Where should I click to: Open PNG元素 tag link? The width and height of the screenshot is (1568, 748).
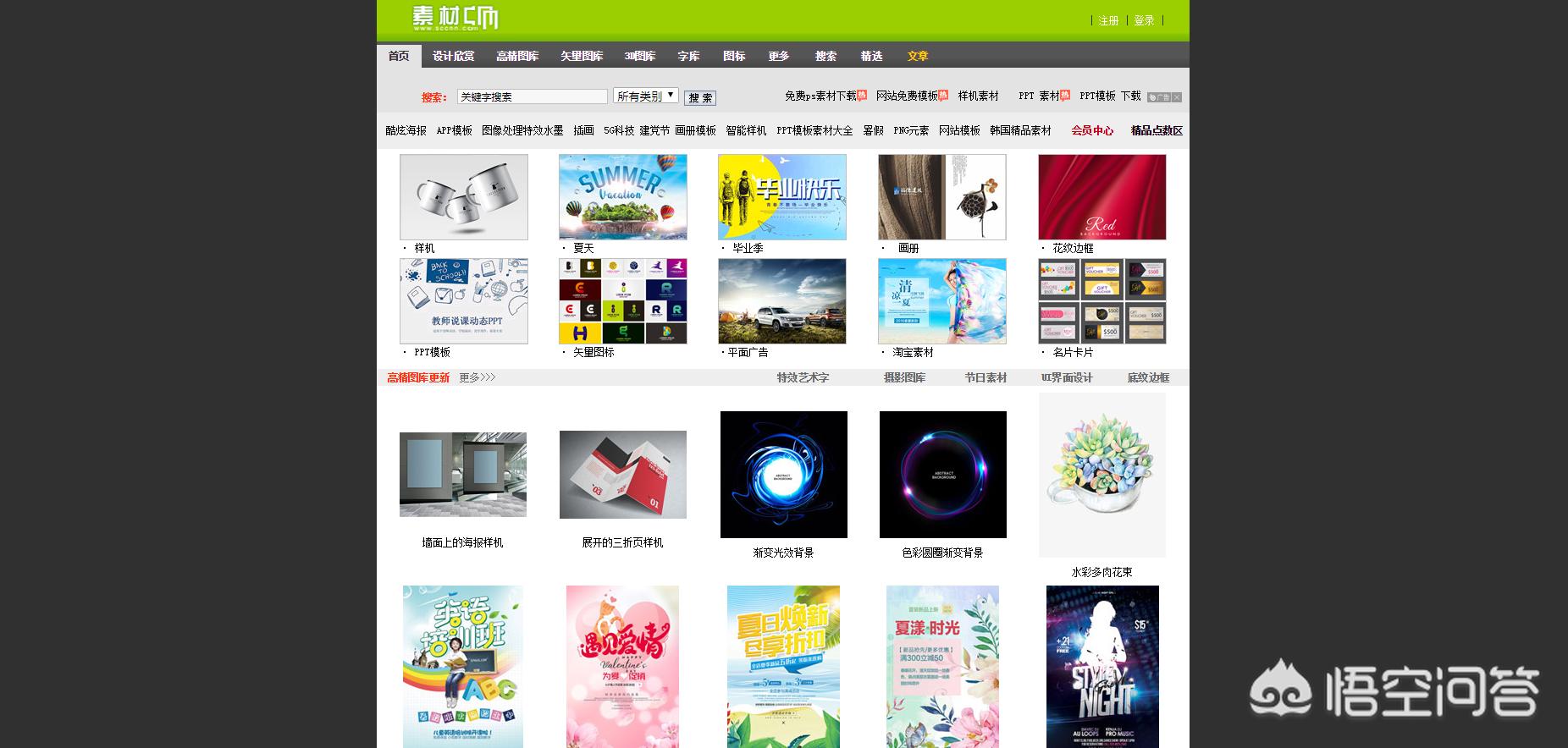911,130
